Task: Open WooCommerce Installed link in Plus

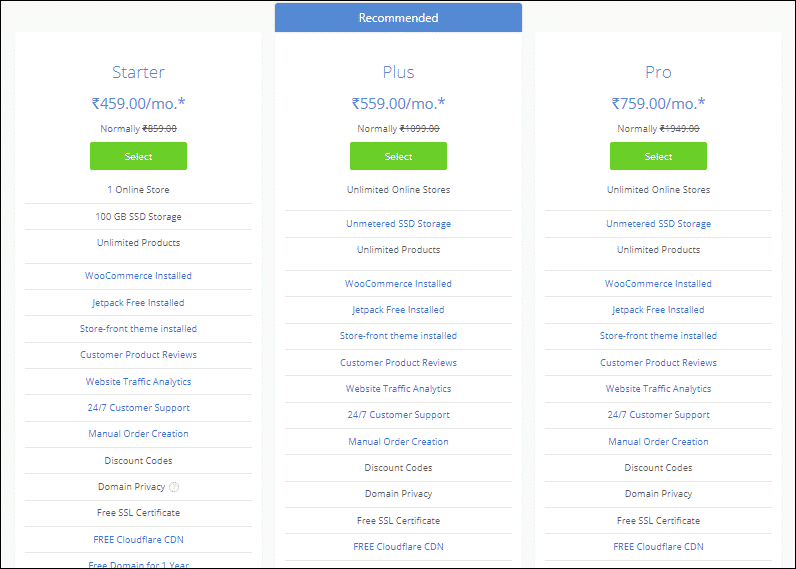Action: (399, 284)
